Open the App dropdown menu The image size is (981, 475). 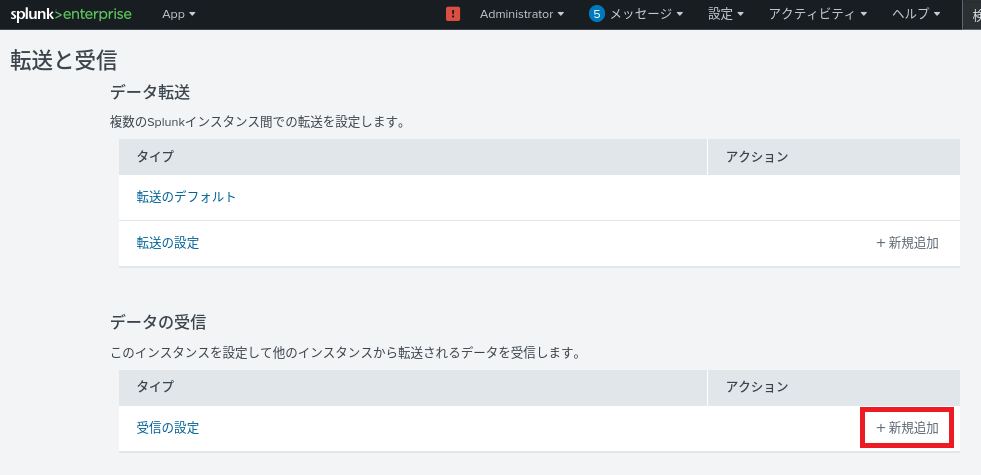coord(179,14)
